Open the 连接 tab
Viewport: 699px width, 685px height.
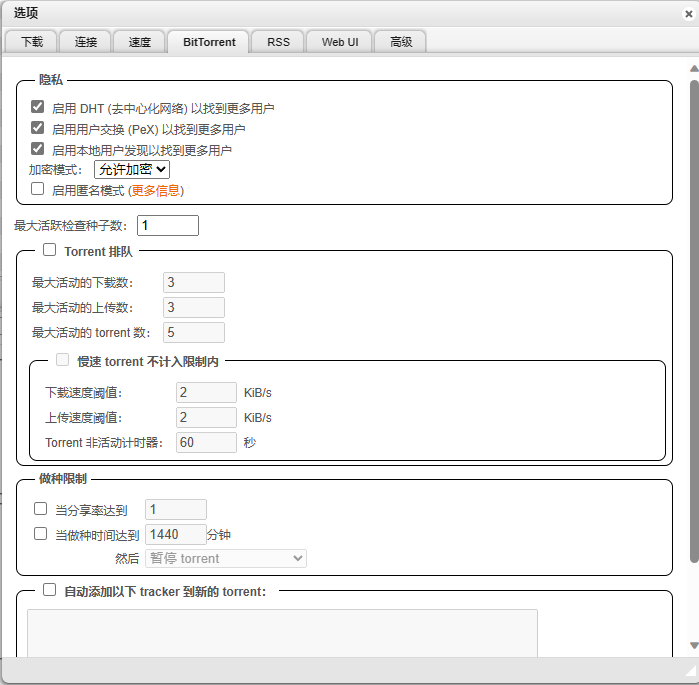click(x=86, y=42)
